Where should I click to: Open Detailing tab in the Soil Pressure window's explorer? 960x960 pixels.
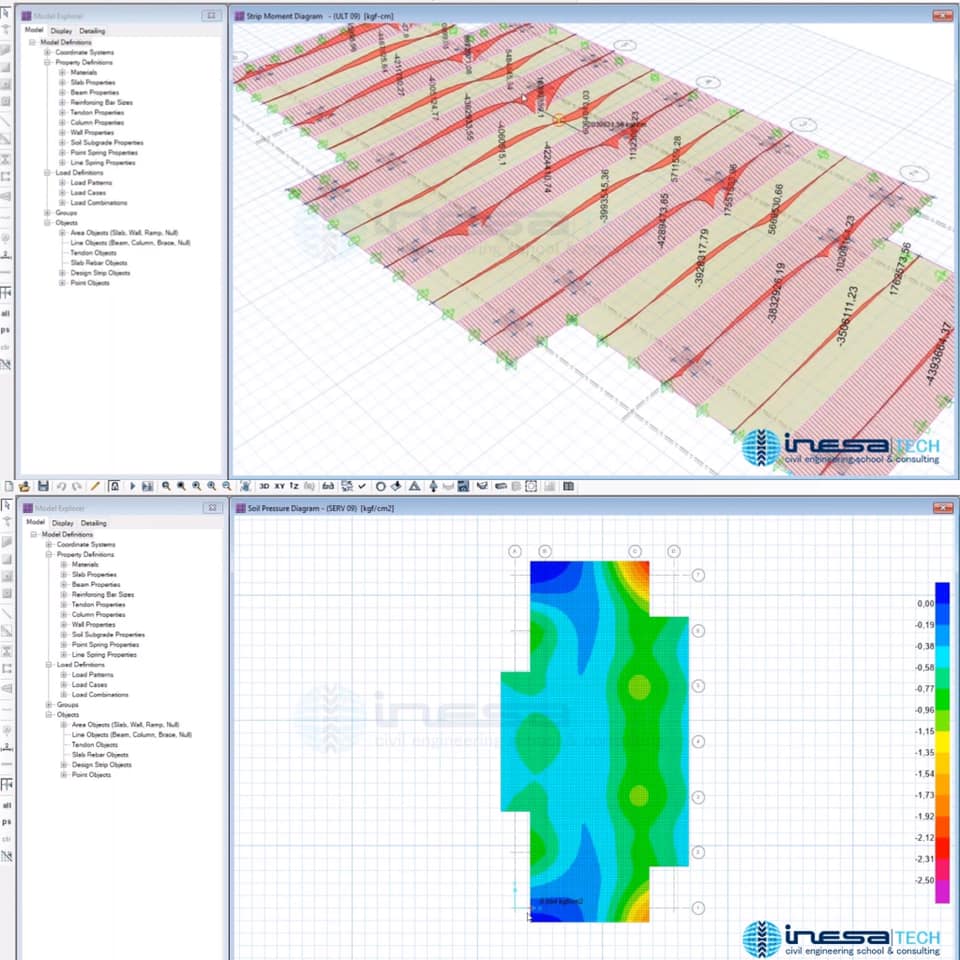click(94, 523)
